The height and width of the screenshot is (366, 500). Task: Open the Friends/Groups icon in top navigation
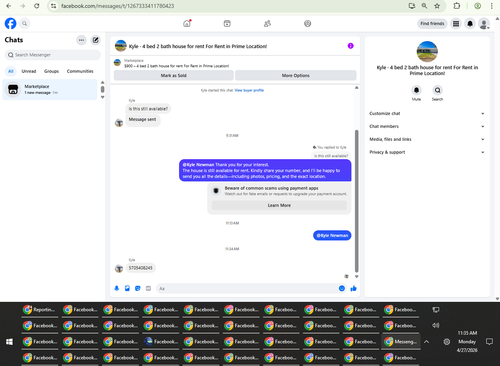[267, 23]
